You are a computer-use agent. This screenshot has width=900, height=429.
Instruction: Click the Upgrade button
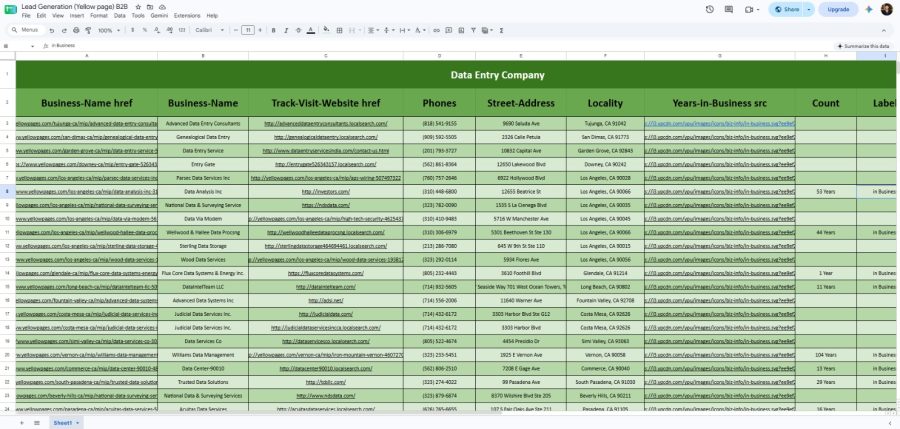tap(838, 9)
